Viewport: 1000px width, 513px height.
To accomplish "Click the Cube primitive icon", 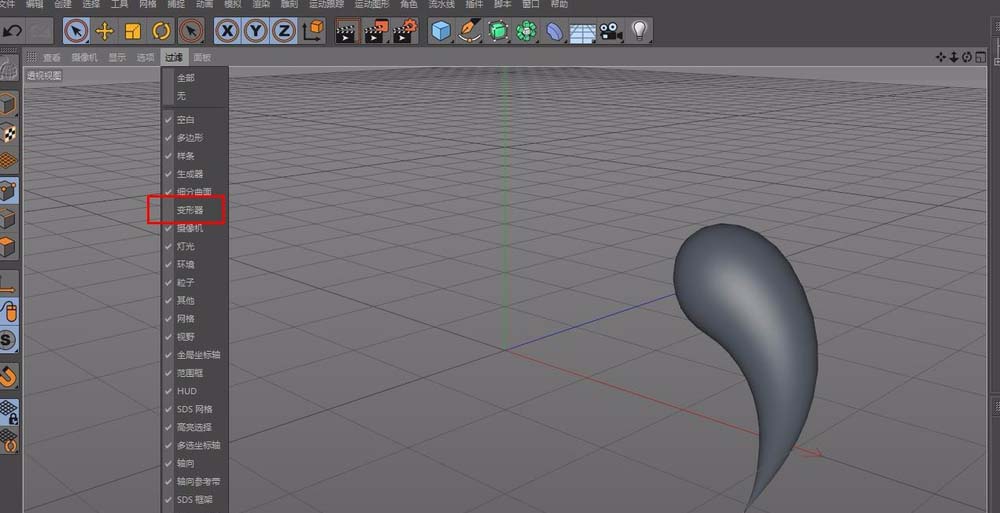I will click(440, 31).
